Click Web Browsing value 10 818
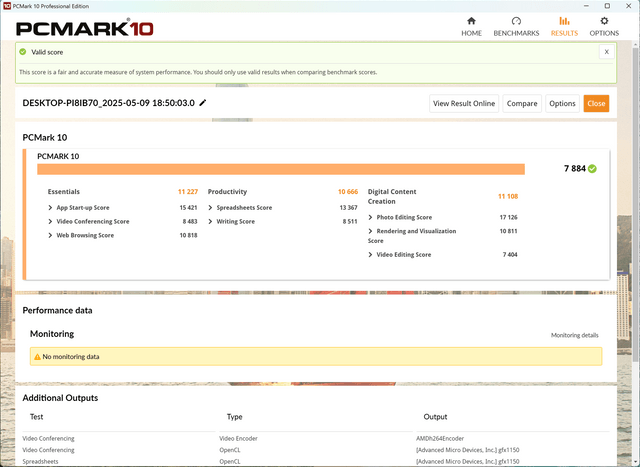 (x=188, y=236)
